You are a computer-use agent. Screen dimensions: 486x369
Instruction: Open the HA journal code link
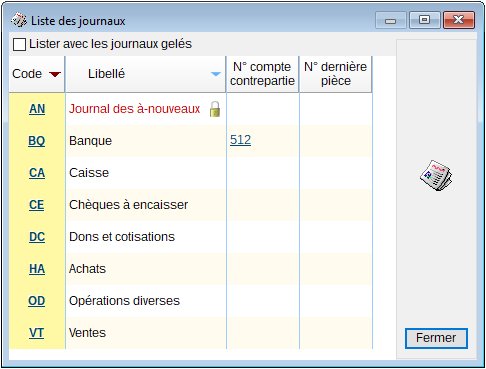(37, 269)
